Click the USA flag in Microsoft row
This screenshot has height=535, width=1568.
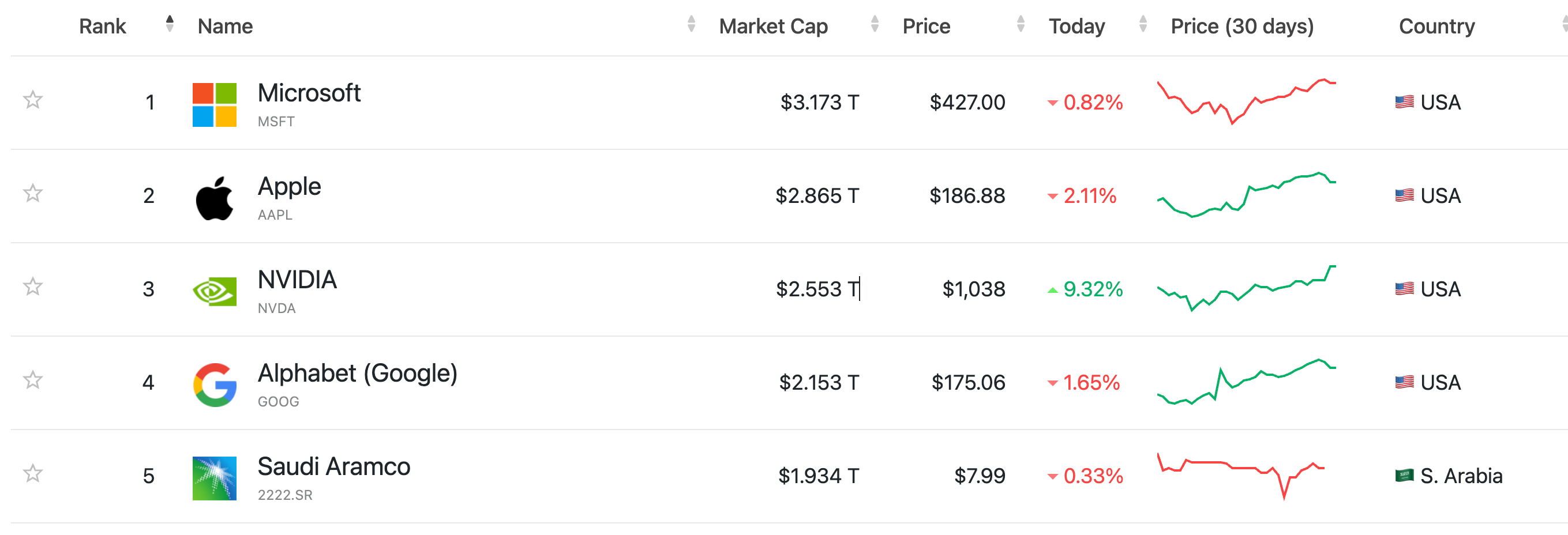(x=1404, y=102)
